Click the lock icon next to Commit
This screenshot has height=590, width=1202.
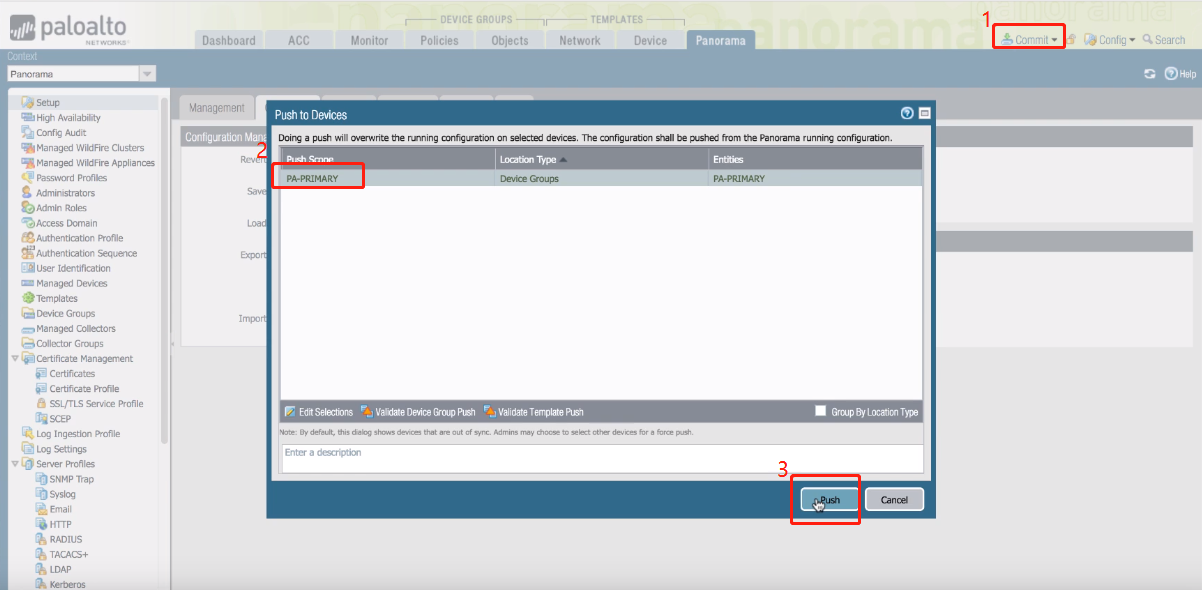click(1071, 40)
